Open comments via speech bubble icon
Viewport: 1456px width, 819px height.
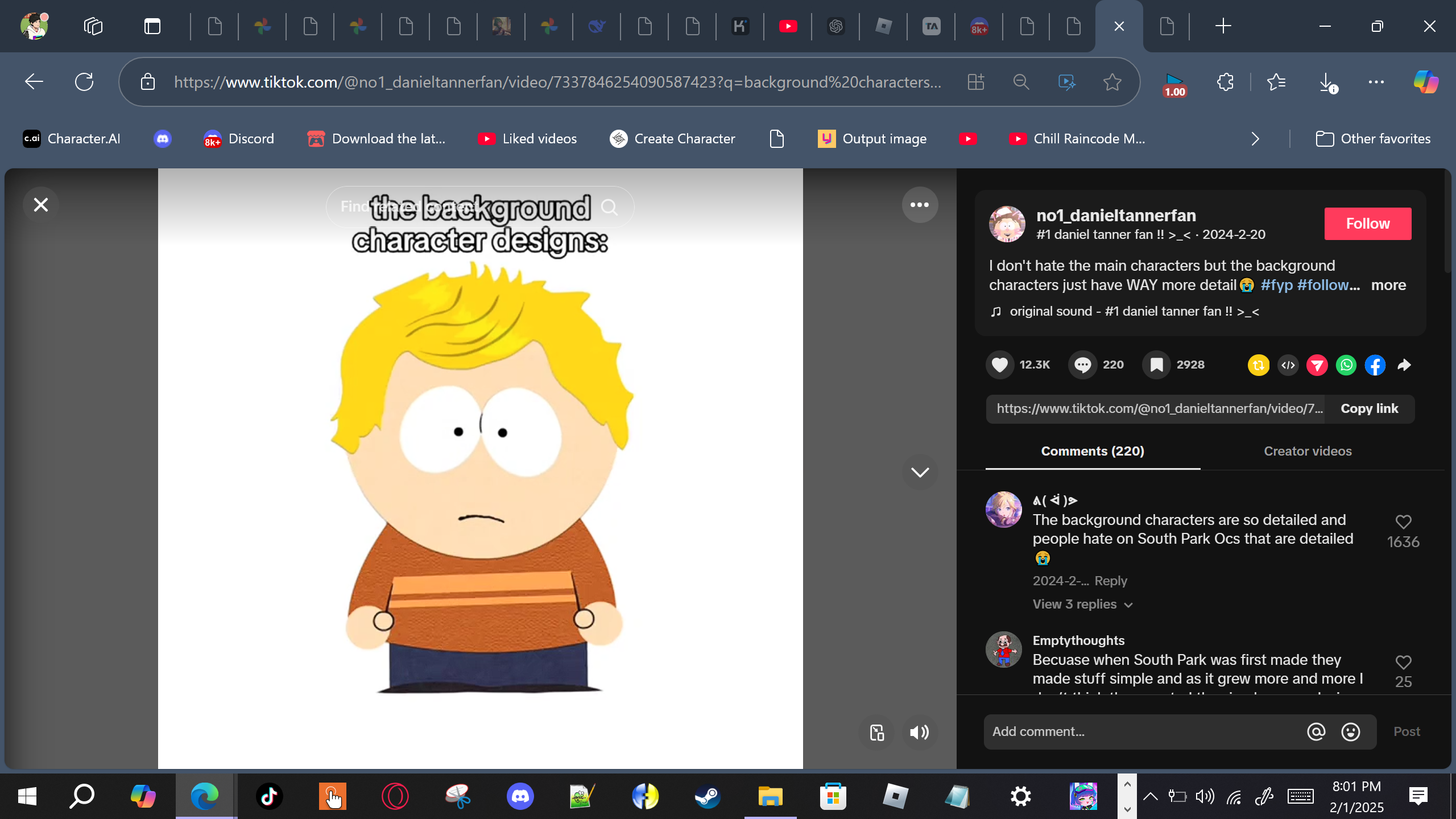[x=1082, y=365]
